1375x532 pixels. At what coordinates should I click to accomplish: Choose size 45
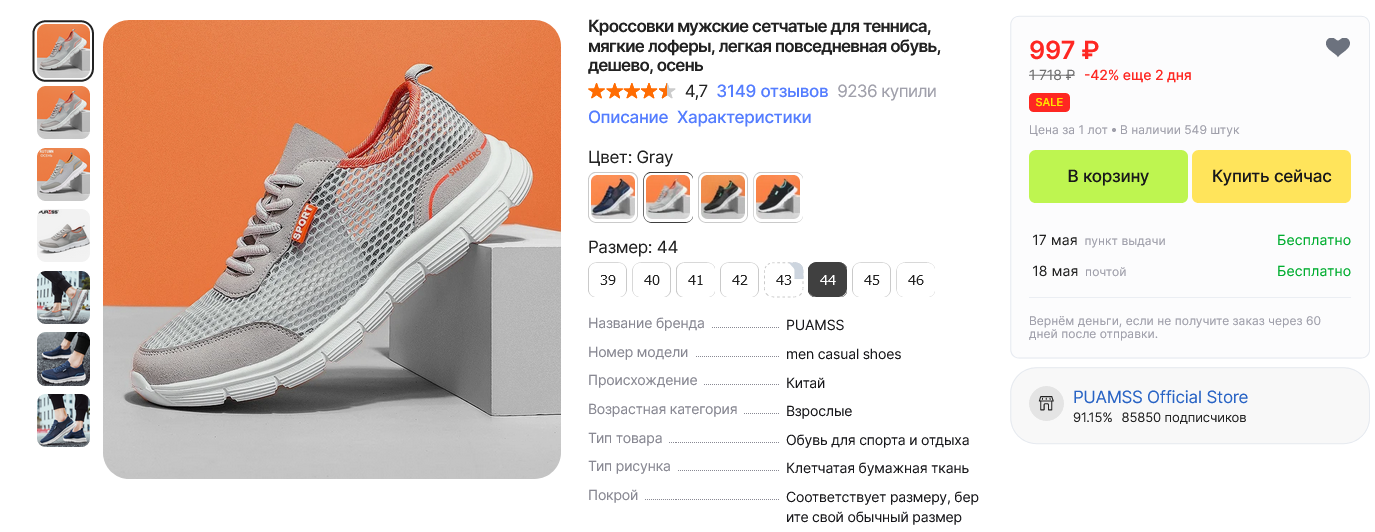[x=871, y=280]
